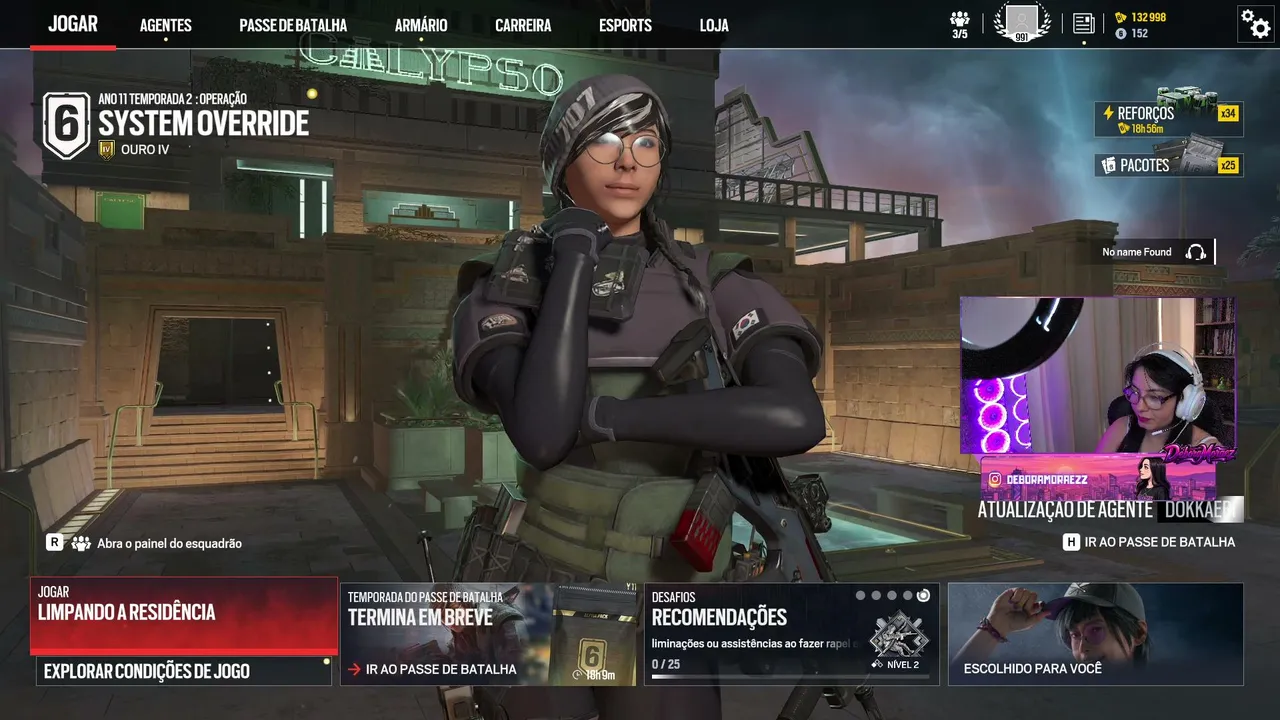Open the Termina em Breve battle pass card
The width and height of the screenshot is (1280, 720).
click(488, 634)
